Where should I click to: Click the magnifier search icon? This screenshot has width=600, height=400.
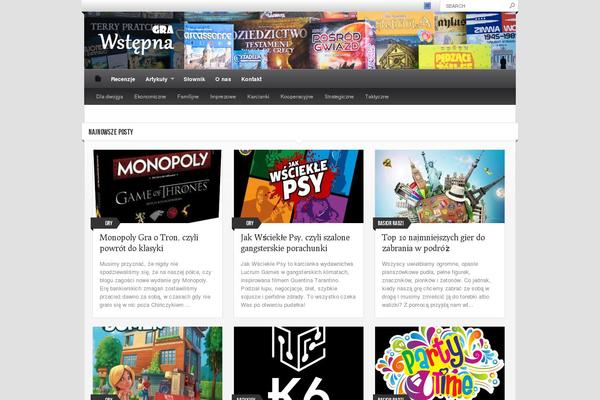point(512,6)
